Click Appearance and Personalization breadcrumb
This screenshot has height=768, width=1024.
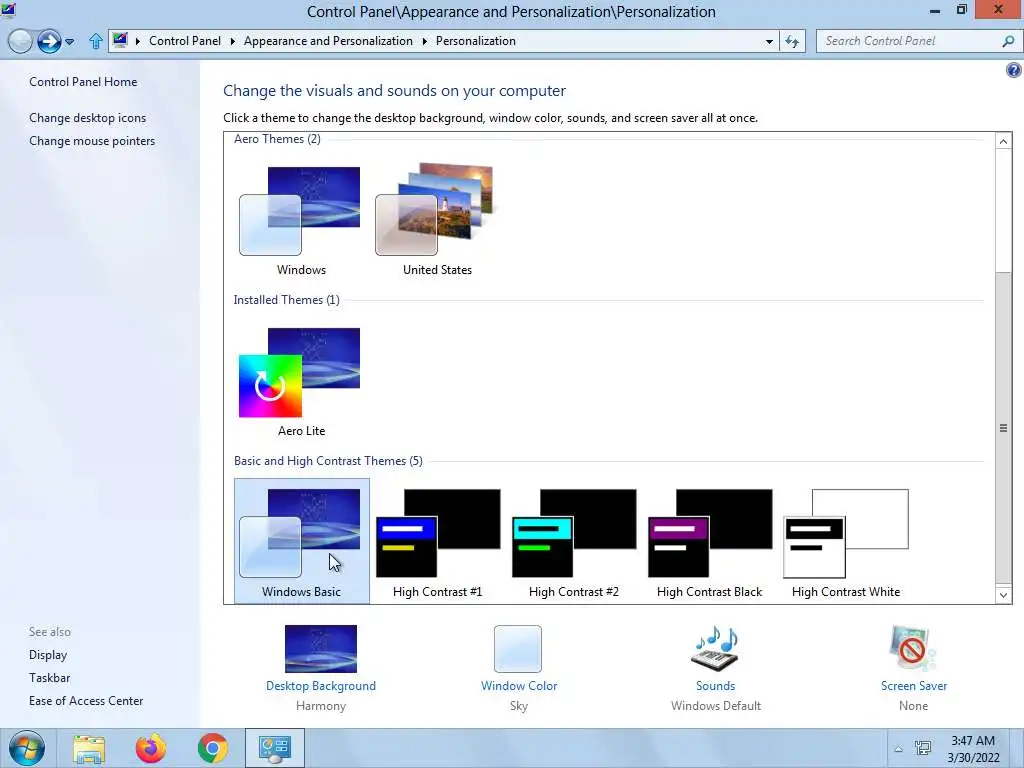pos(328,40)
